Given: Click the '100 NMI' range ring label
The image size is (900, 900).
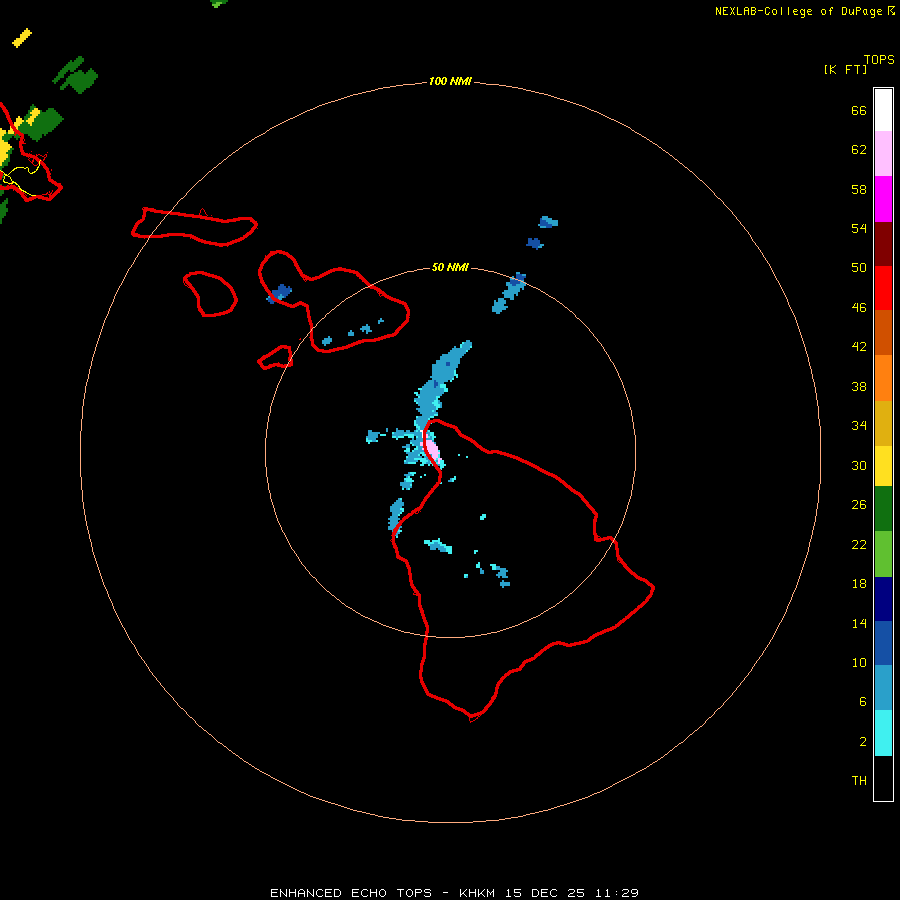Looking at the screenshot, I should (x=450, y=81).
